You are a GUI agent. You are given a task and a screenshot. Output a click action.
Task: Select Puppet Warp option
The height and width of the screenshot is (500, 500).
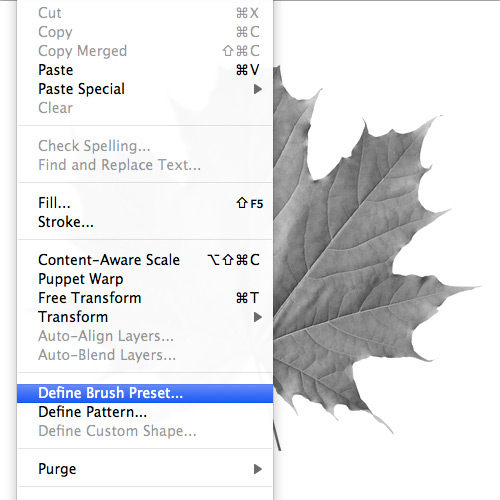[145, 279]
